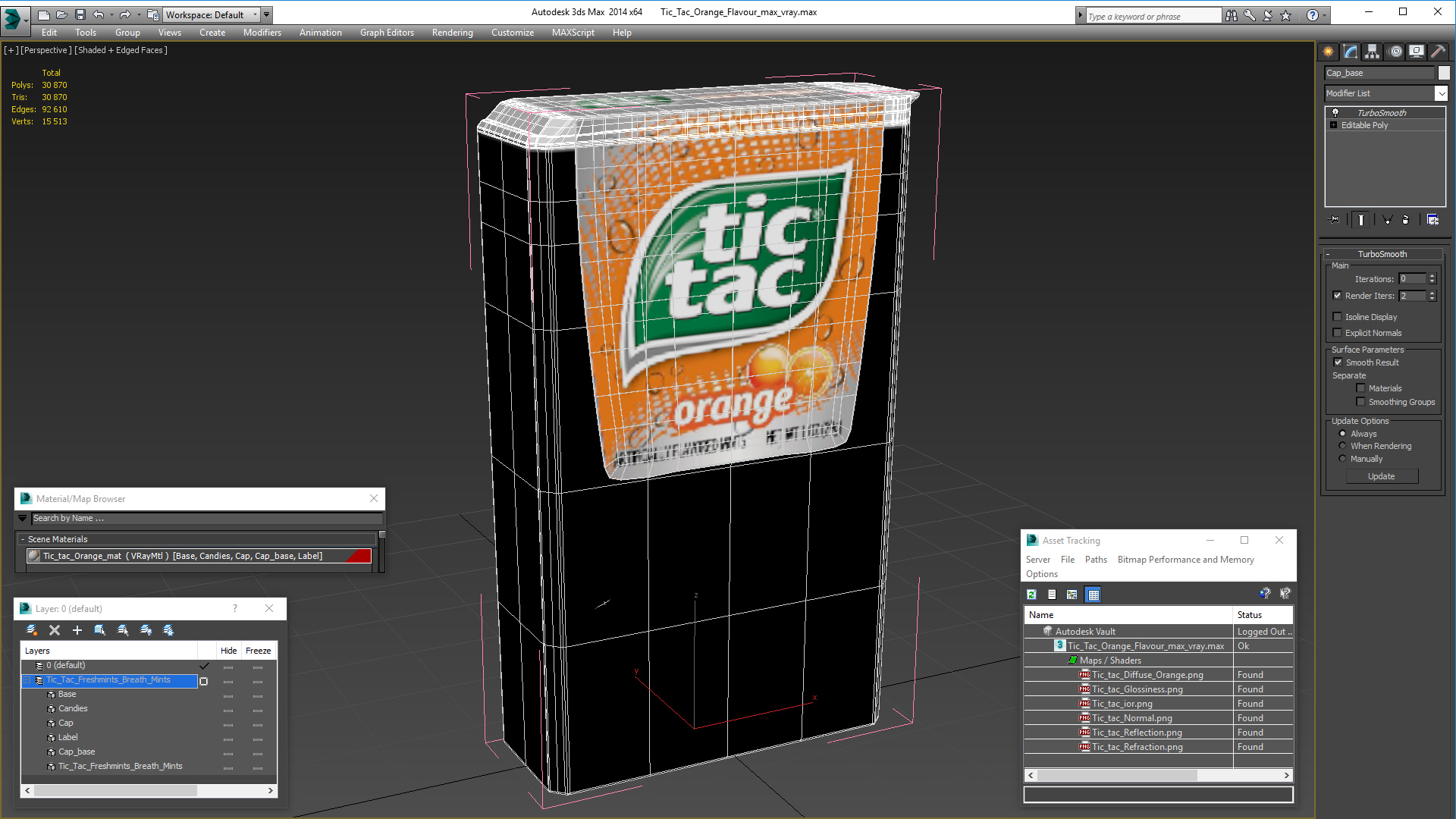Click the Pin Stack icon
The height and width of the screenshot is (819, 1456).
1335,220
